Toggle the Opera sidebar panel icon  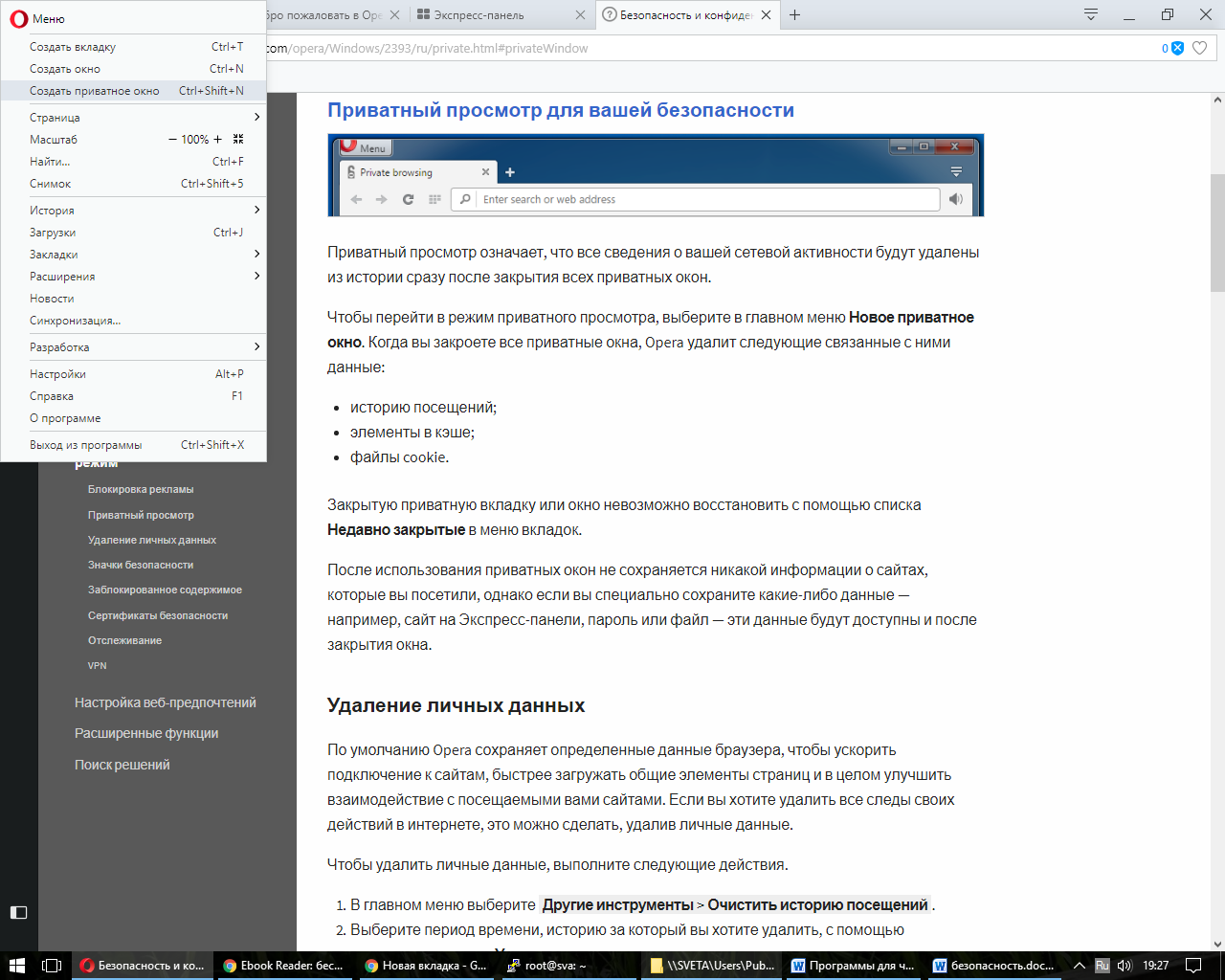(18, 912)
